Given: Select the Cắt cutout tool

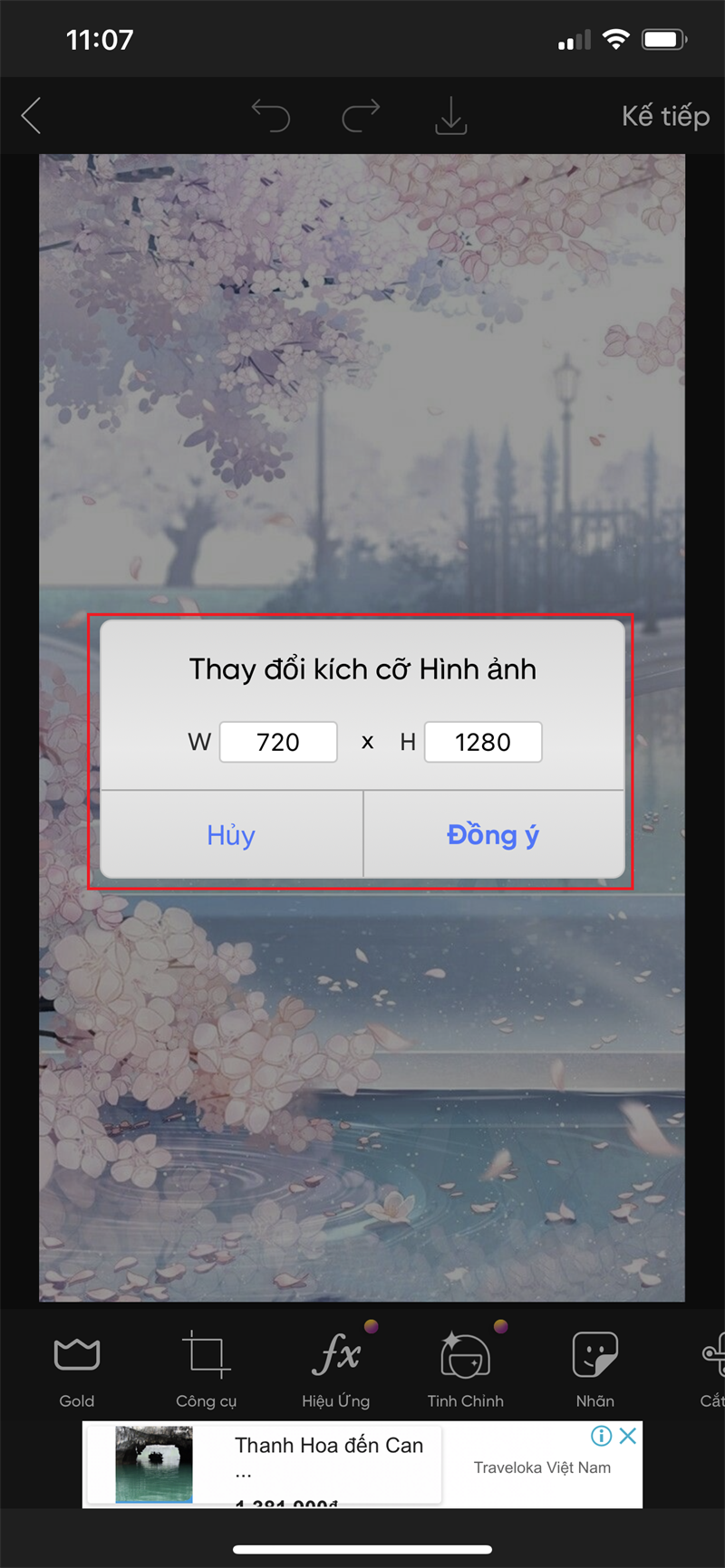Looking at the screenshot, I should coord(712,1370).
